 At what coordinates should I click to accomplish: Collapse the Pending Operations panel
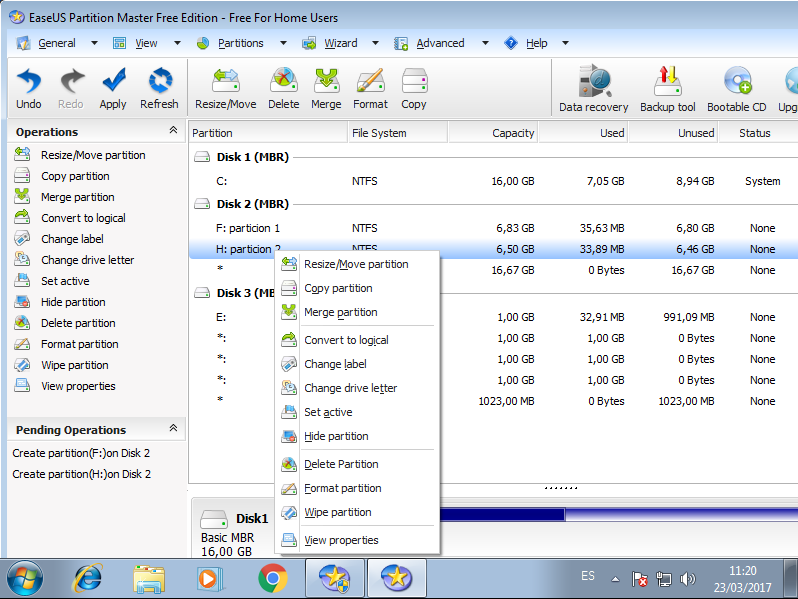pos(173,428)
